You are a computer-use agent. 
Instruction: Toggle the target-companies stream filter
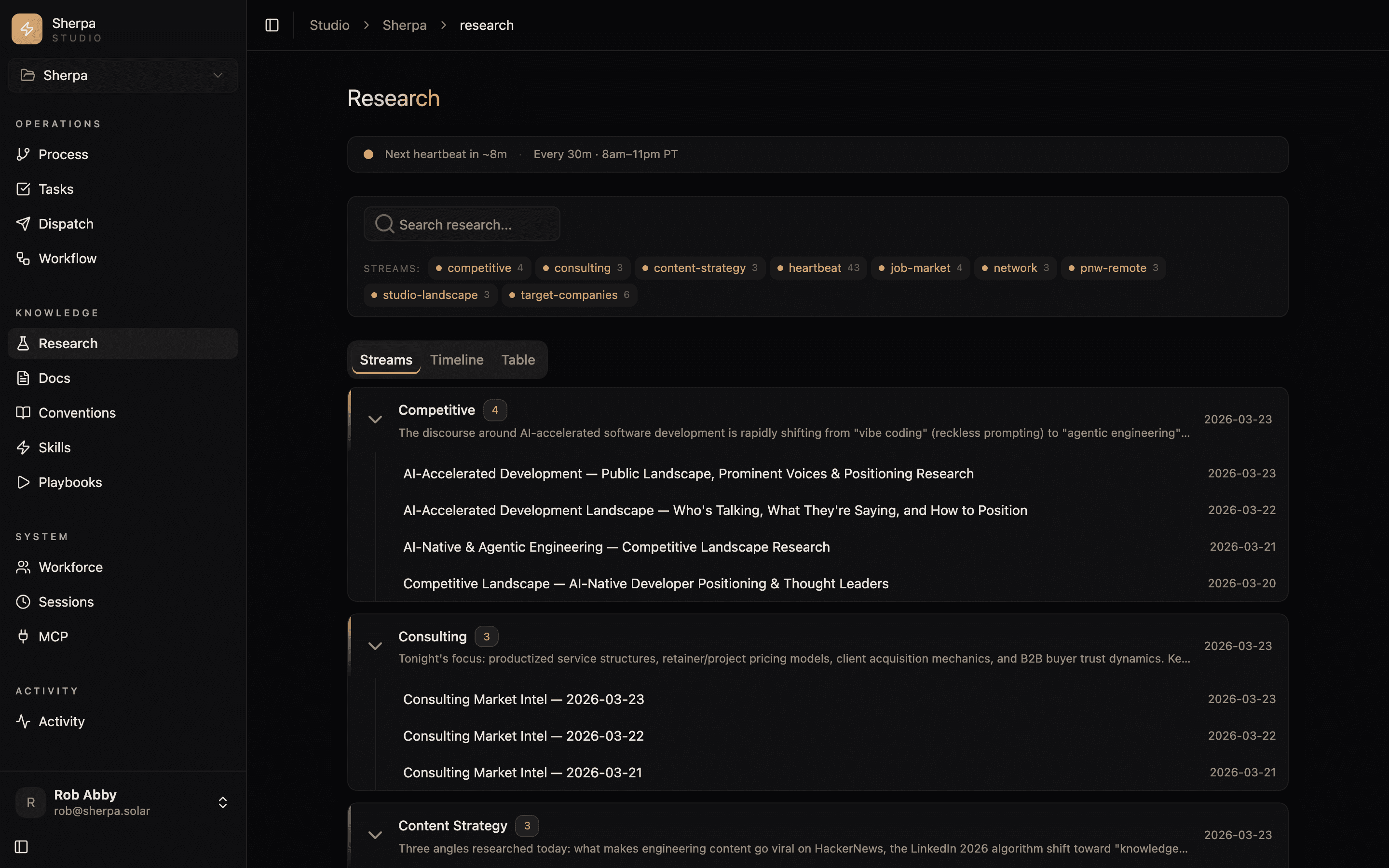[569, 295]
